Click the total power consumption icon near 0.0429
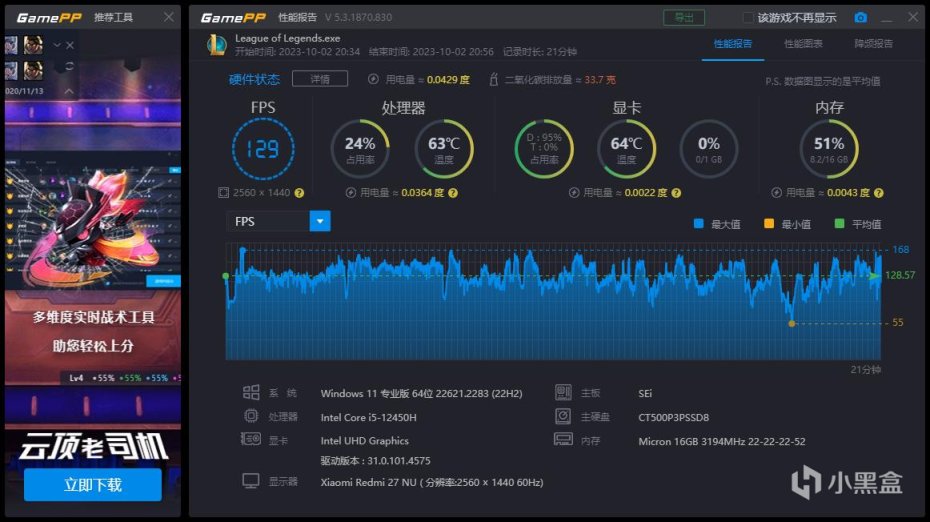 pyautogui.click(x=373, y=79)
